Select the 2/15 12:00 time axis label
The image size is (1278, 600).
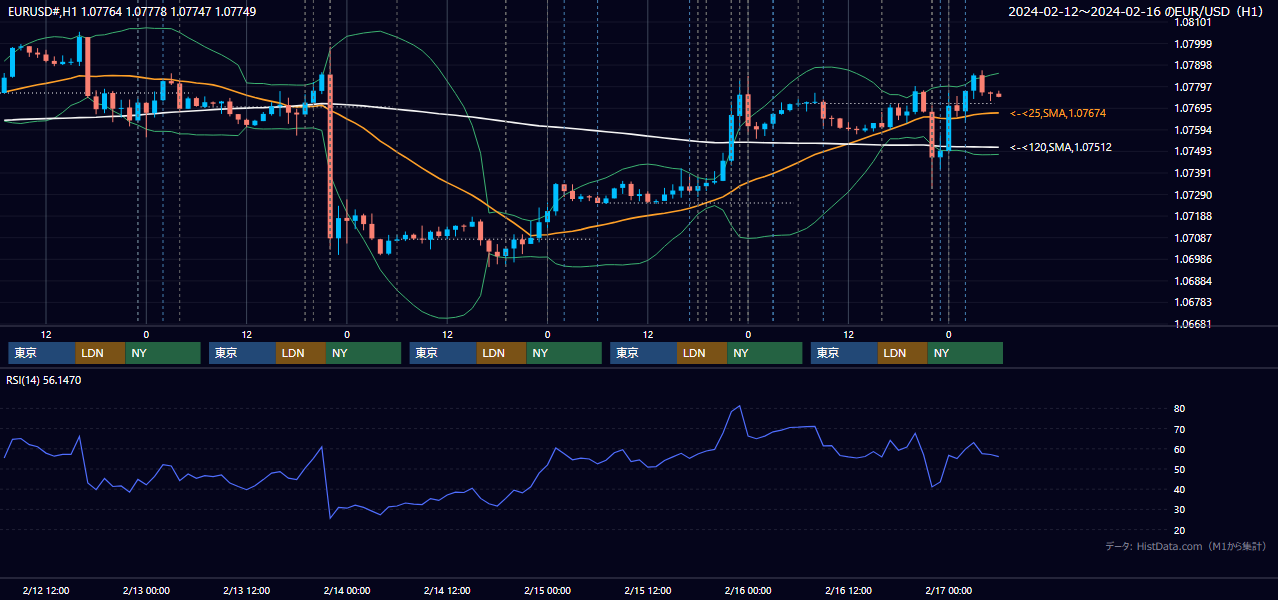[648, 590]
